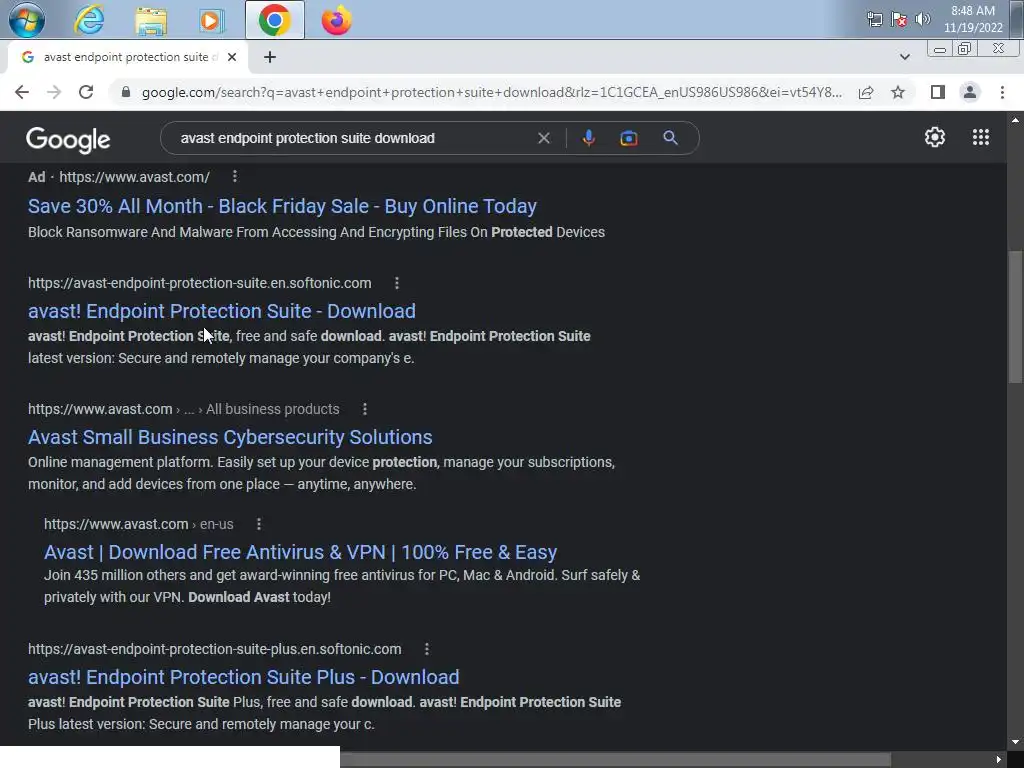The height and width of the screenshot is (768, 1024).
Task: Switch to Firefox from taskbar
Action: (x=336, y=20)
